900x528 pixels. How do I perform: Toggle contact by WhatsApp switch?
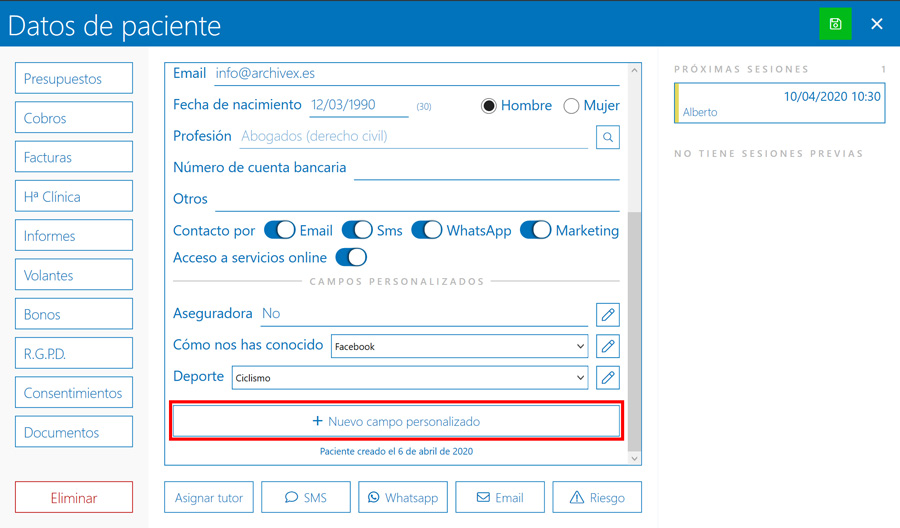click(427, 230)
